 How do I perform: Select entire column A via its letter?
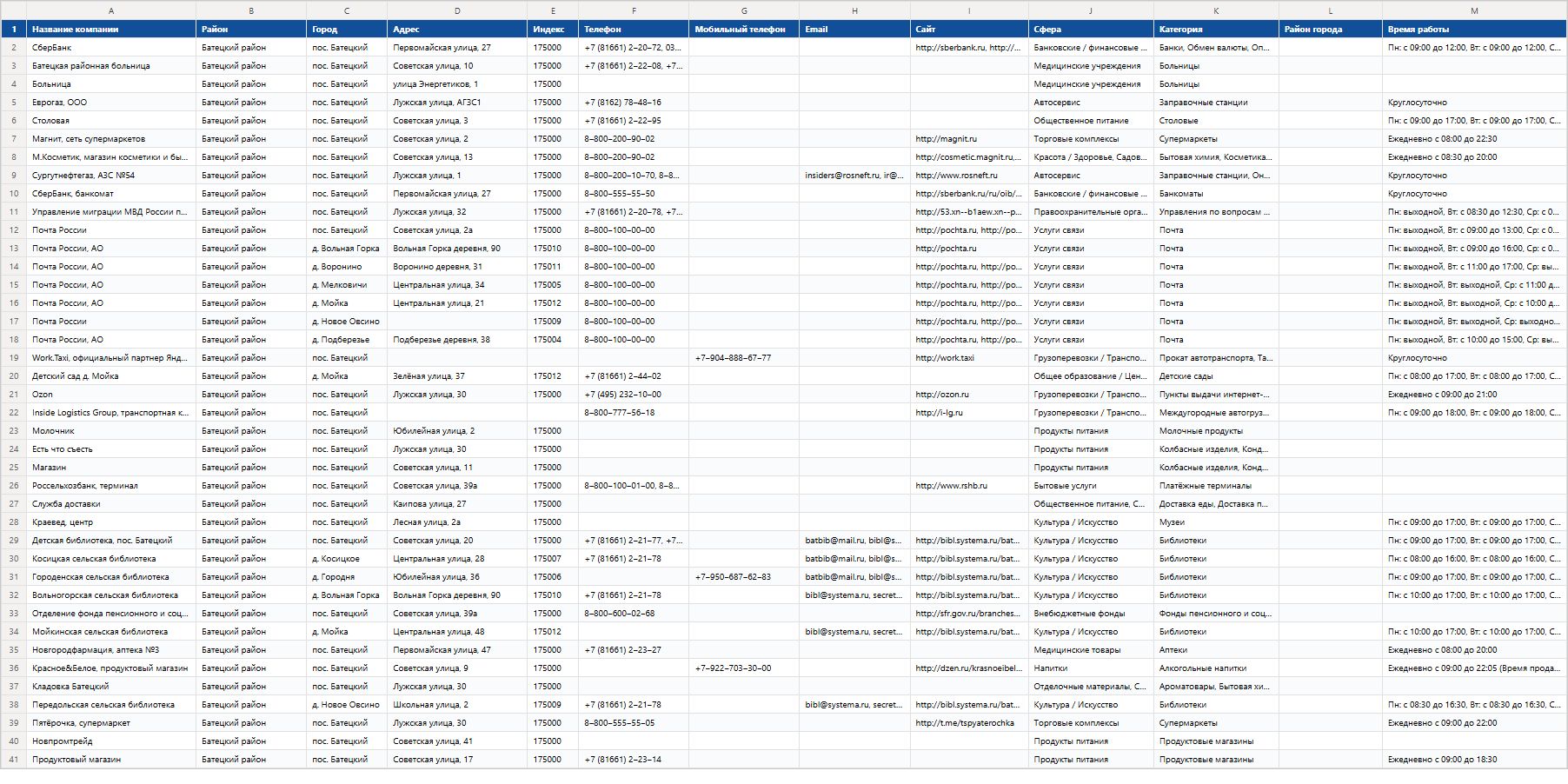point(111,10)
